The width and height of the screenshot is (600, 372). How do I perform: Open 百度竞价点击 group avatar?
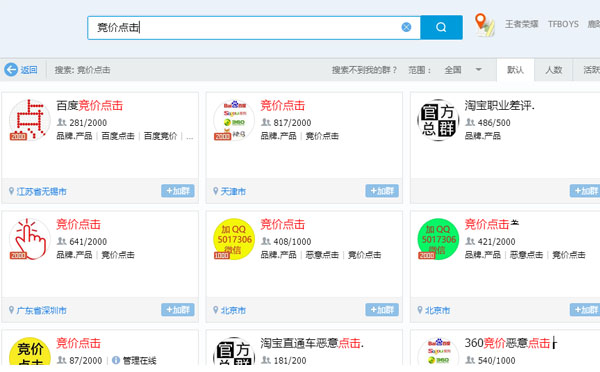click(x=29, y=120)
